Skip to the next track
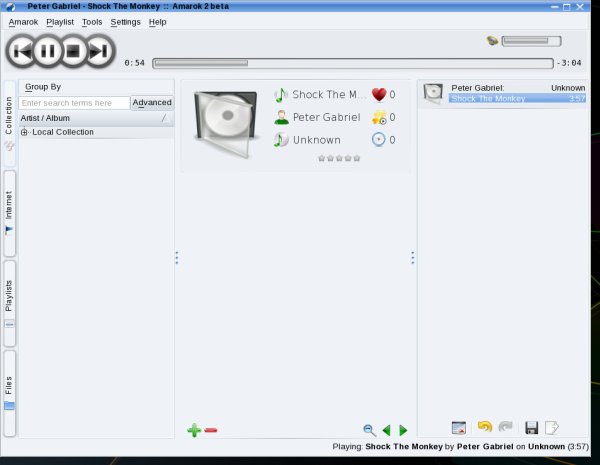 [x=99, y=51]
